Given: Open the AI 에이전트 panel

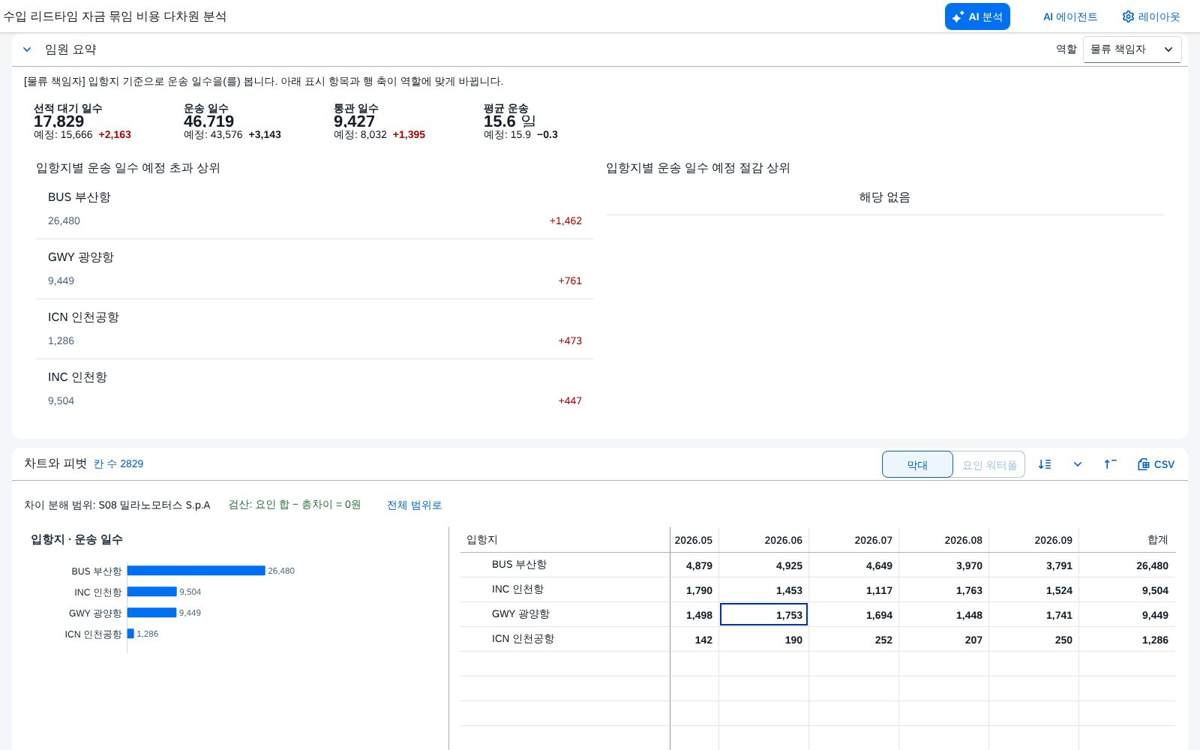Looking at the screenshot, I should [x=1070, y=17].
